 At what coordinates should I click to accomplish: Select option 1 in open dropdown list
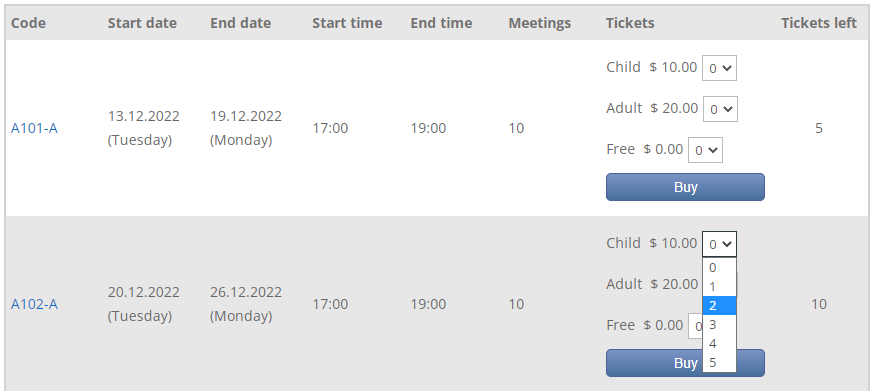[x=719, y=287]
